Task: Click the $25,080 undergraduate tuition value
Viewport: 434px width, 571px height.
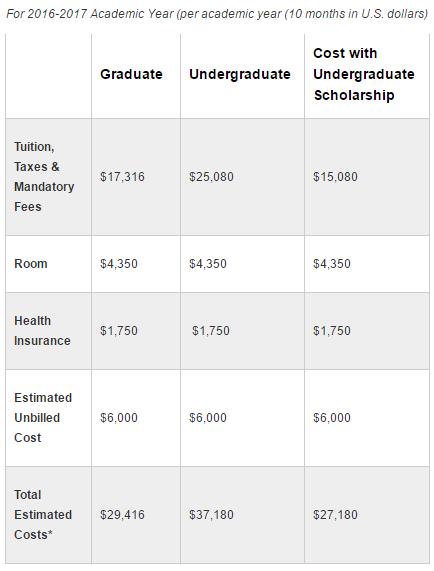Action: (x=211, y=177)
